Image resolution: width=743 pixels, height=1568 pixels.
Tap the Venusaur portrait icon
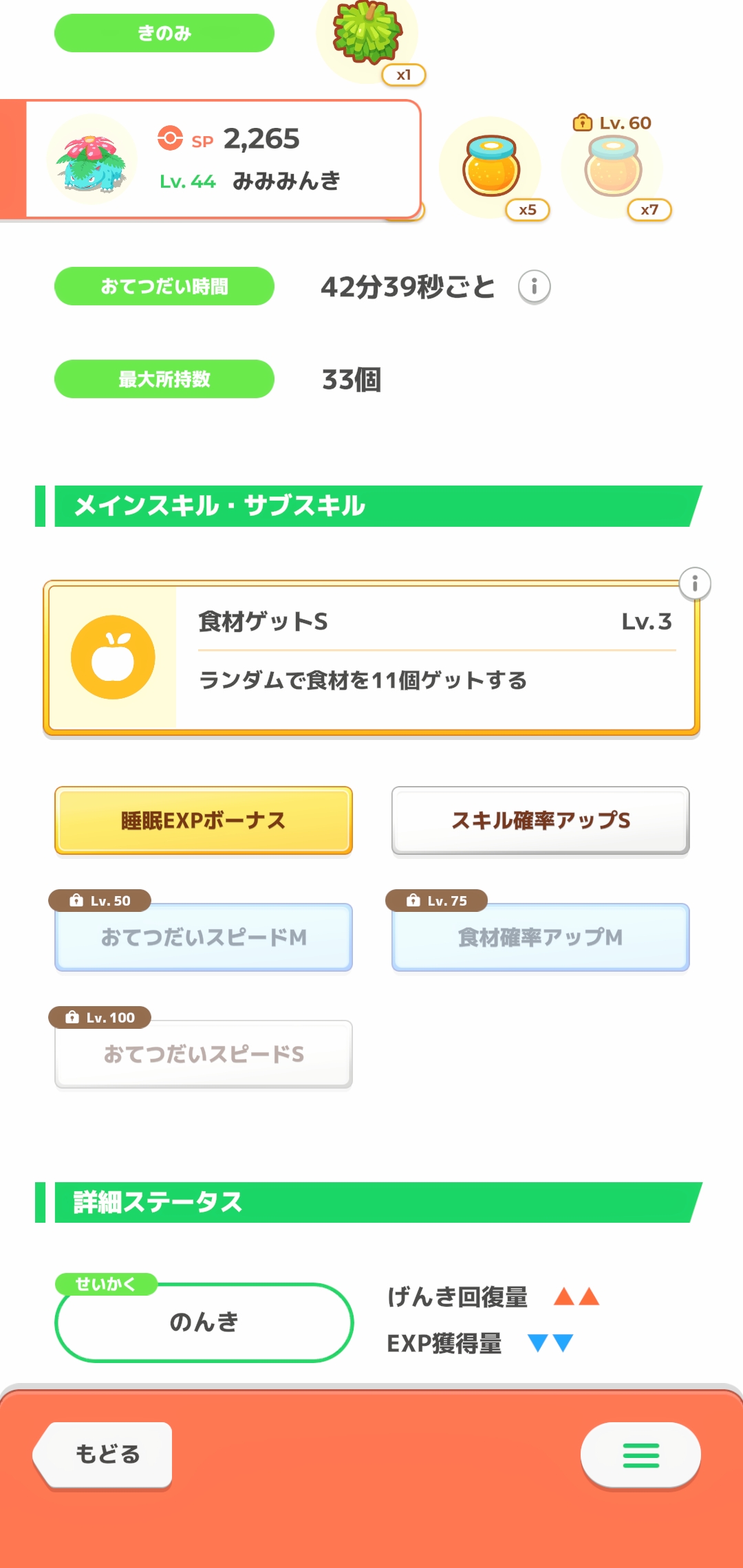(x=91, y=160)
